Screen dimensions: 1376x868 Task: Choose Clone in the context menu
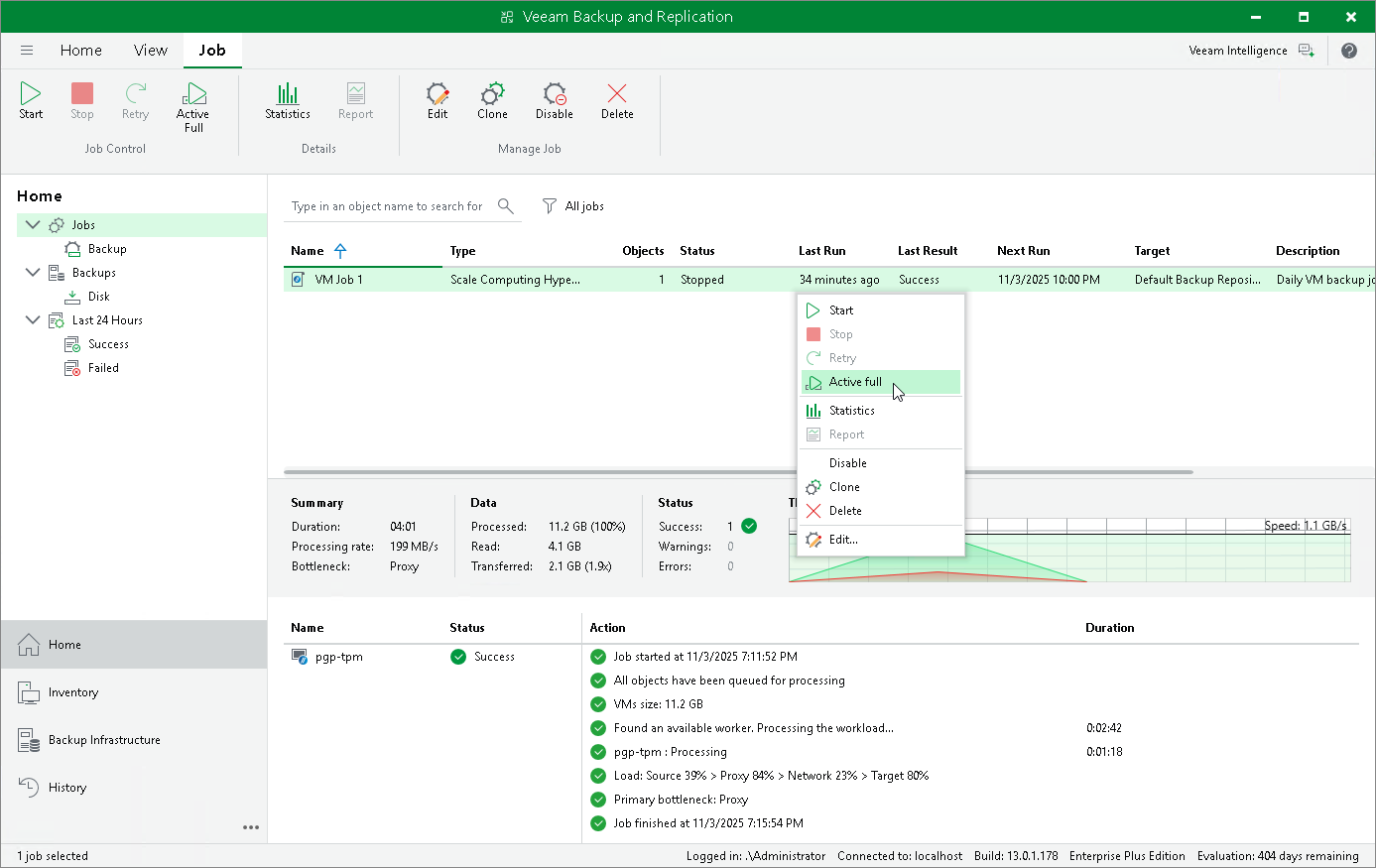[881, 487]
